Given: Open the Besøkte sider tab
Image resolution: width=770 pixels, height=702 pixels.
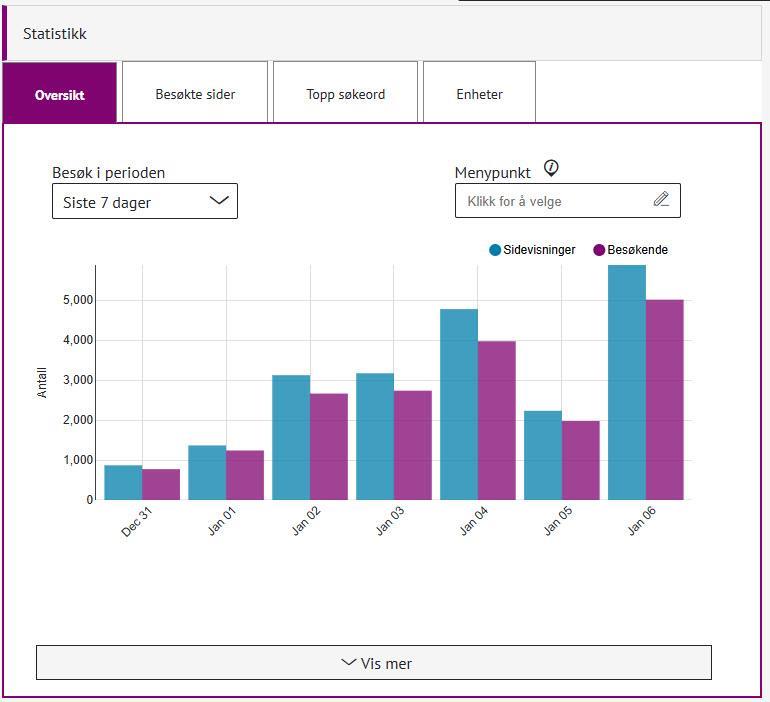Looking at the screenshot, I should 195,94.
